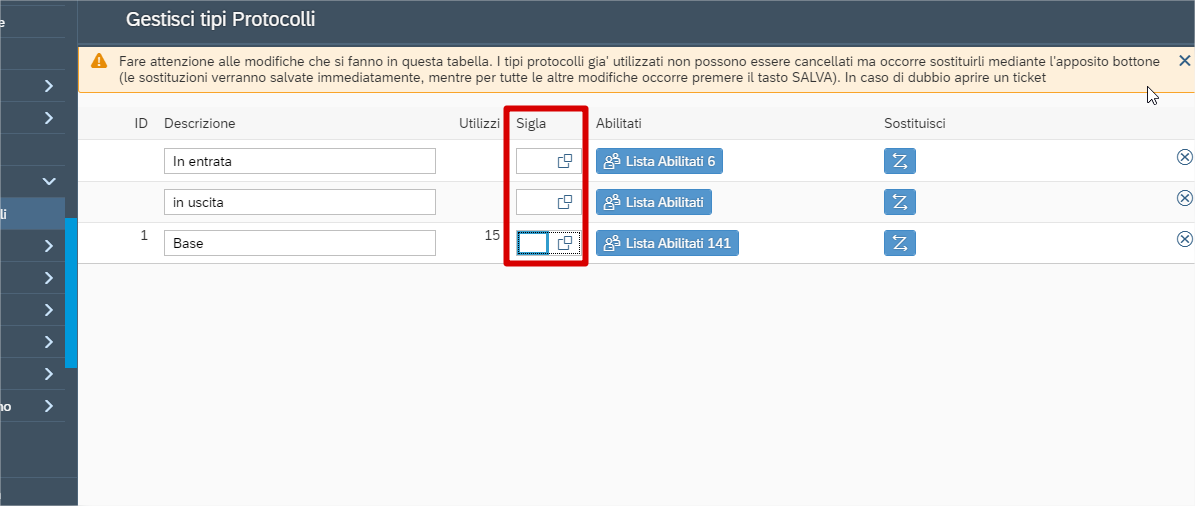Delete the in uscita row with circled X
Viewport: 1195px width, 506px height.
click(x=1184, y=198)
